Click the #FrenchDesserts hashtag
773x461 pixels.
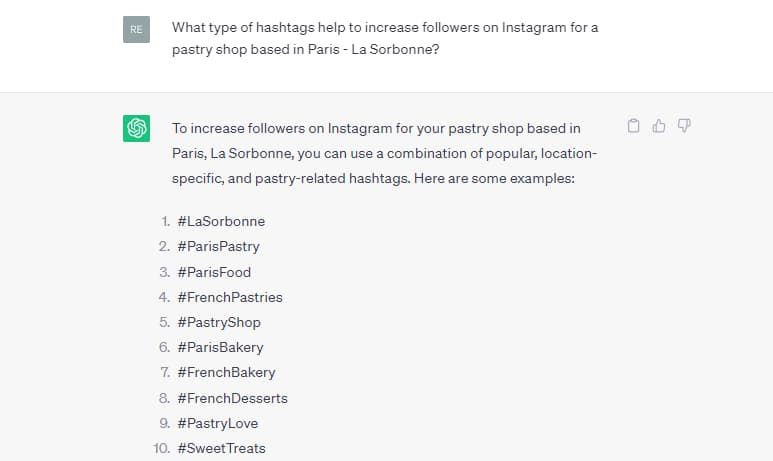[233, 398]
